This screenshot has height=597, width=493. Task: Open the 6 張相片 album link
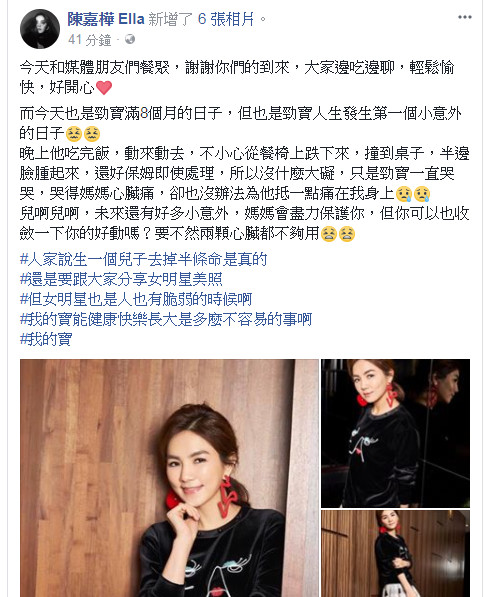[x=226, y=19]
